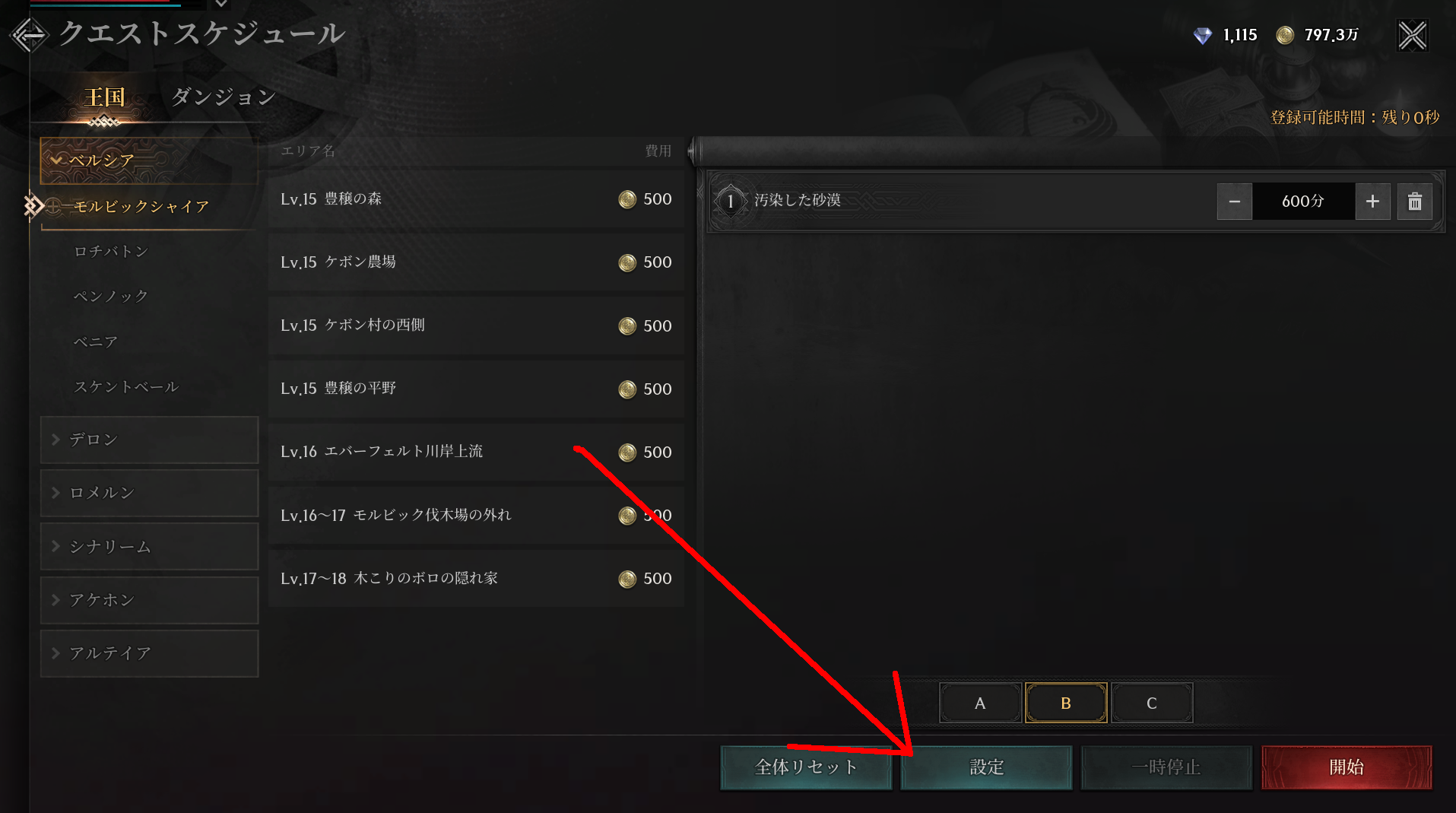Select the ロチバトン sub-area

click(x=111, y=251)
